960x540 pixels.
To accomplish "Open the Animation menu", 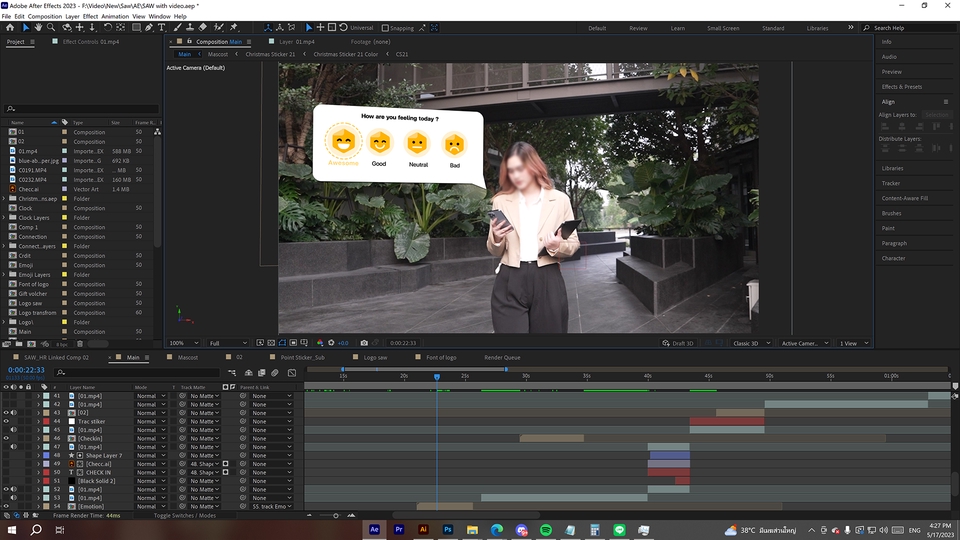I will 115,17.
